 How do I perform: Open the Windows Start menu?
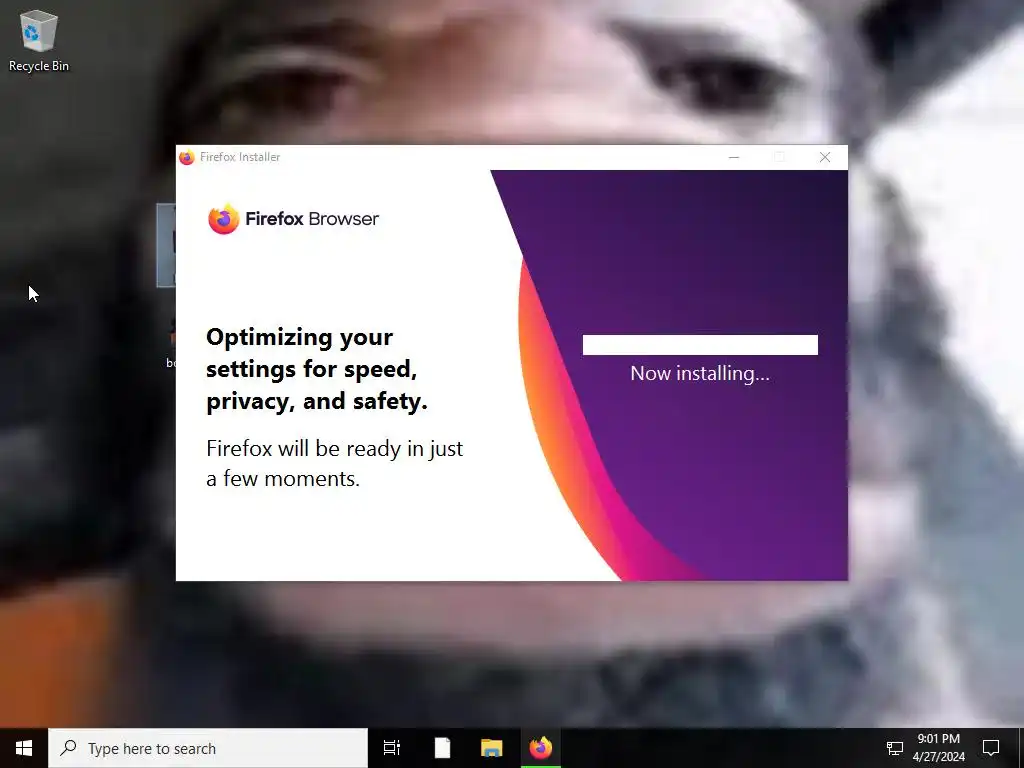tap(24, 748)
